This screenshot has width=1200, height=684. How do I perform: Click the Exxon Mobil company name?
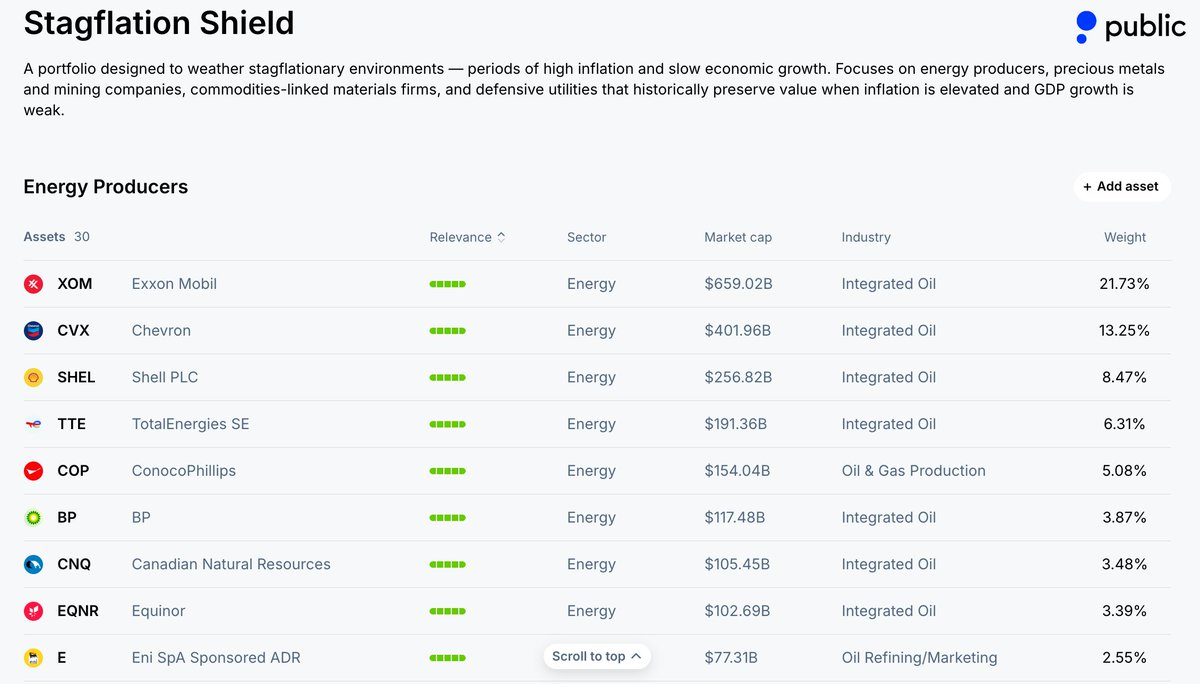tap(174, 284)
